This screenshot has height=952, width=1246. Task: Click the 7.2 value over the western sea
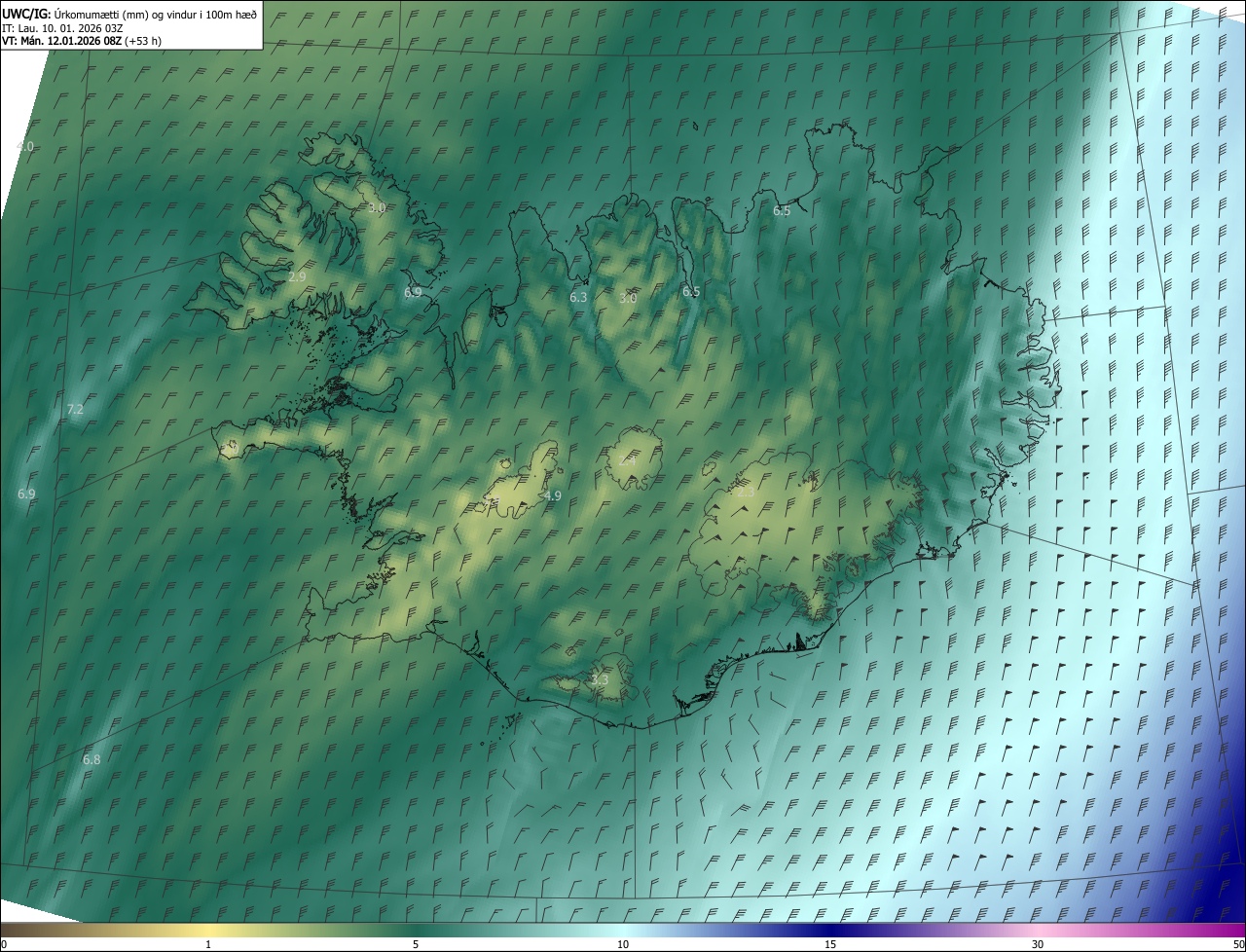point(75,410)
